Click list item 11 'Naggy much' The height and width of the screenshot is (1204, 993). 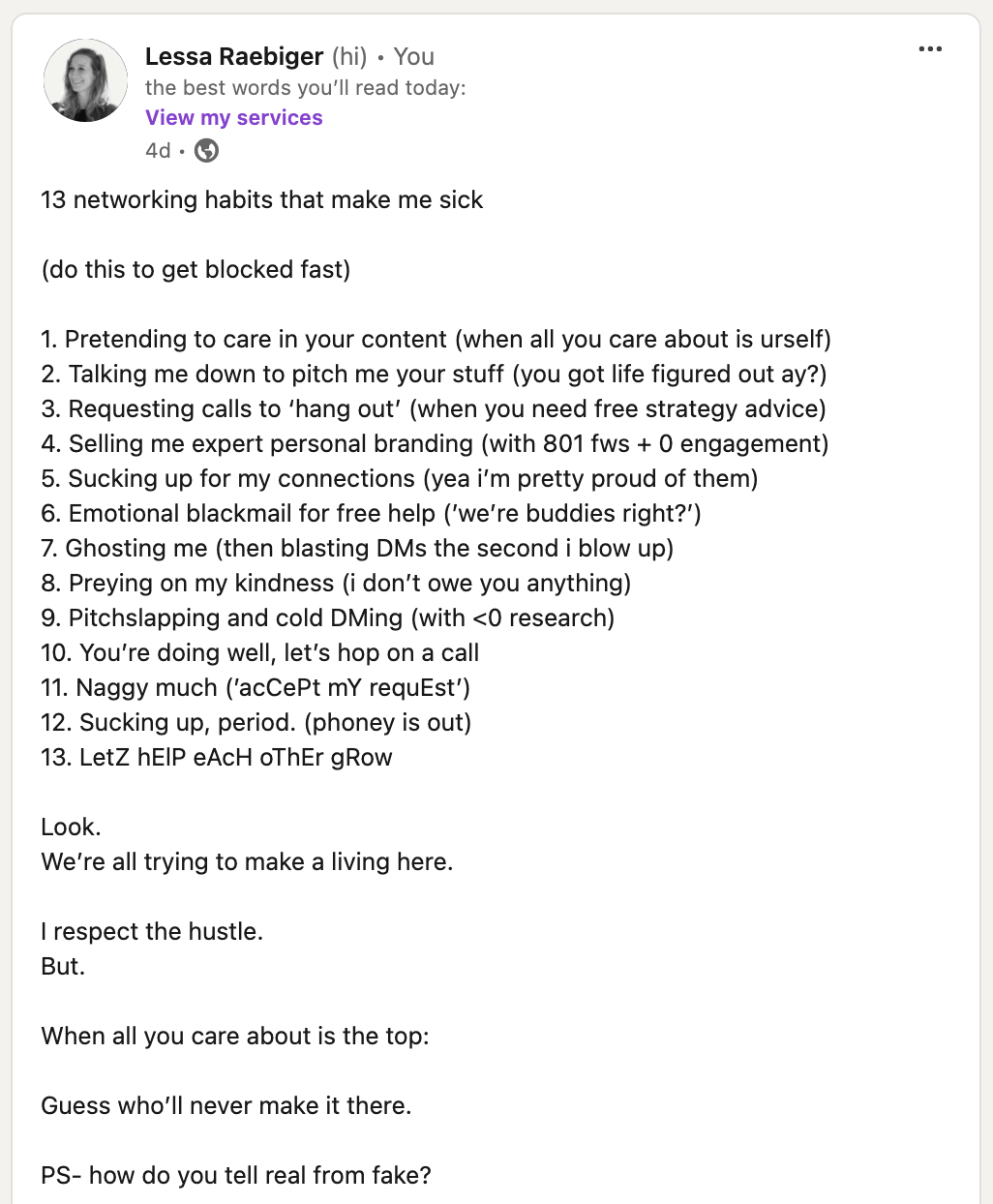256,687
